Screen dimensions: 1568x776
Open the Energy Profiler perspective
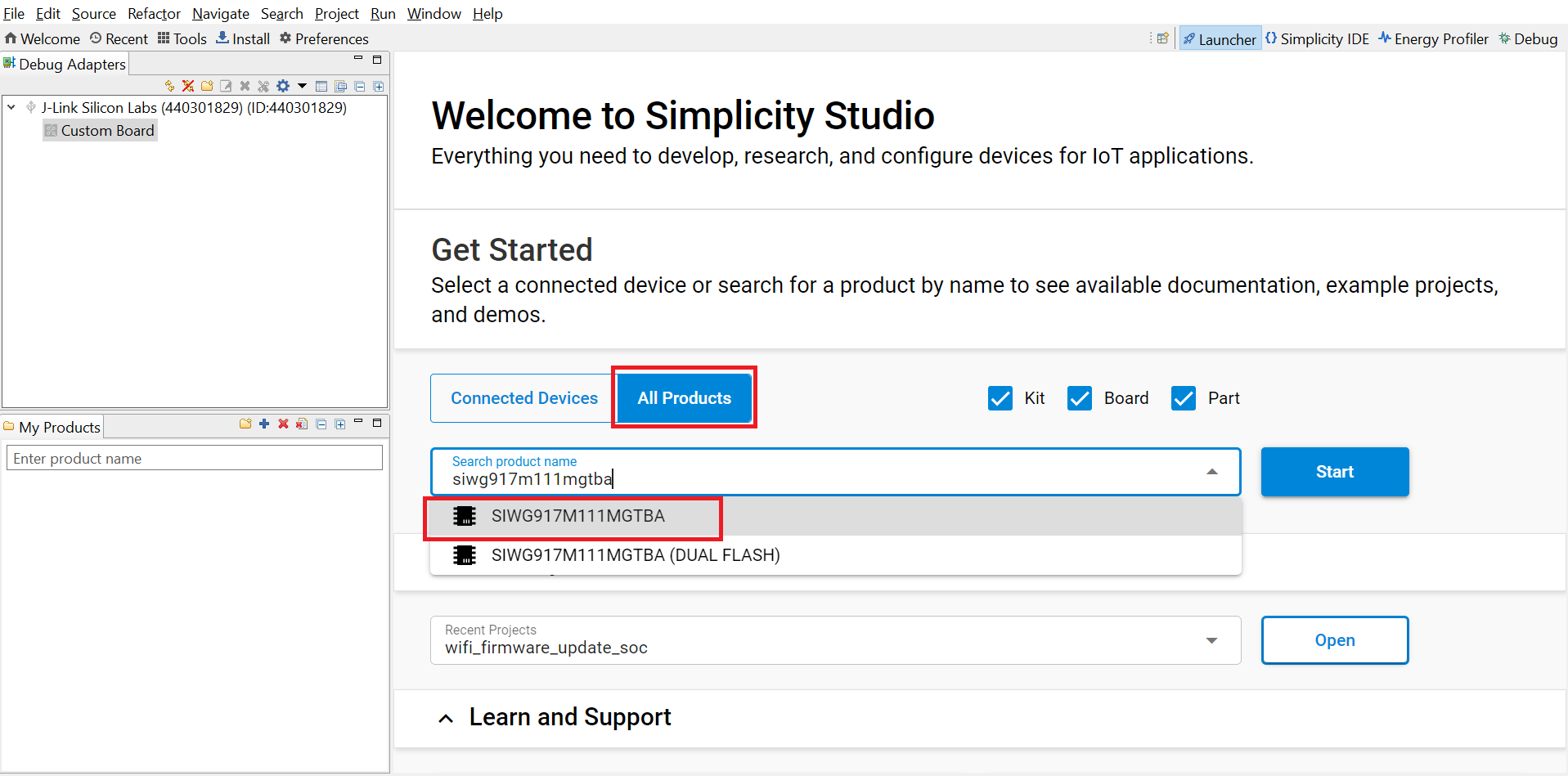click(1433, 38)
